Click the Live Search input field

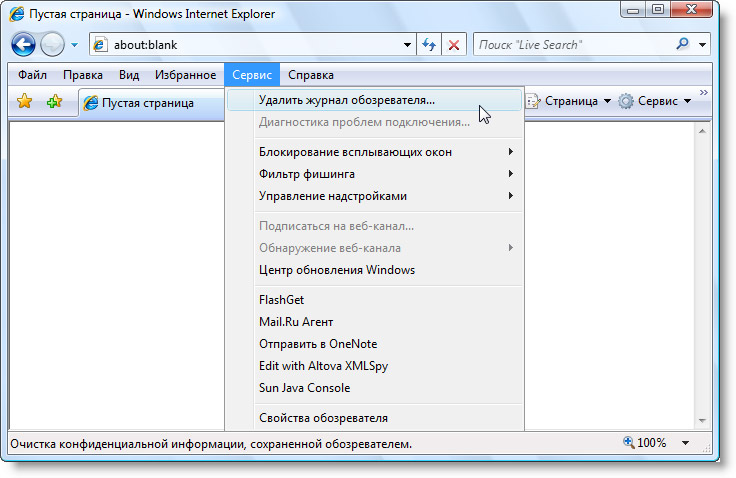(x=573, y=45)
